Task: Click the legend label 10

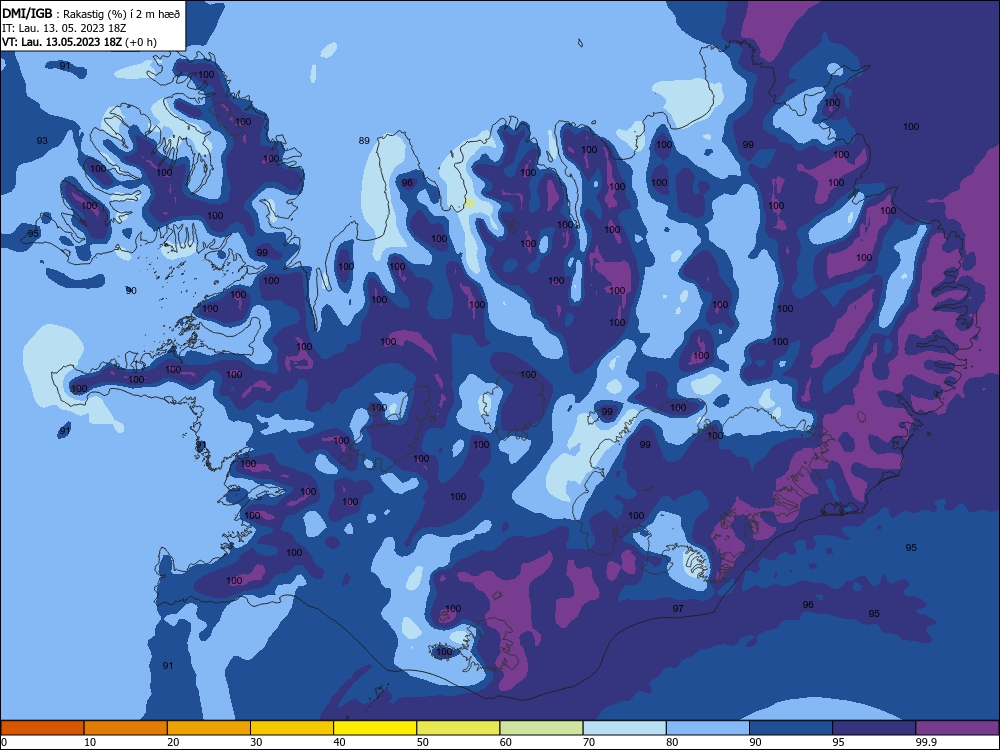Action: [90, 742]
